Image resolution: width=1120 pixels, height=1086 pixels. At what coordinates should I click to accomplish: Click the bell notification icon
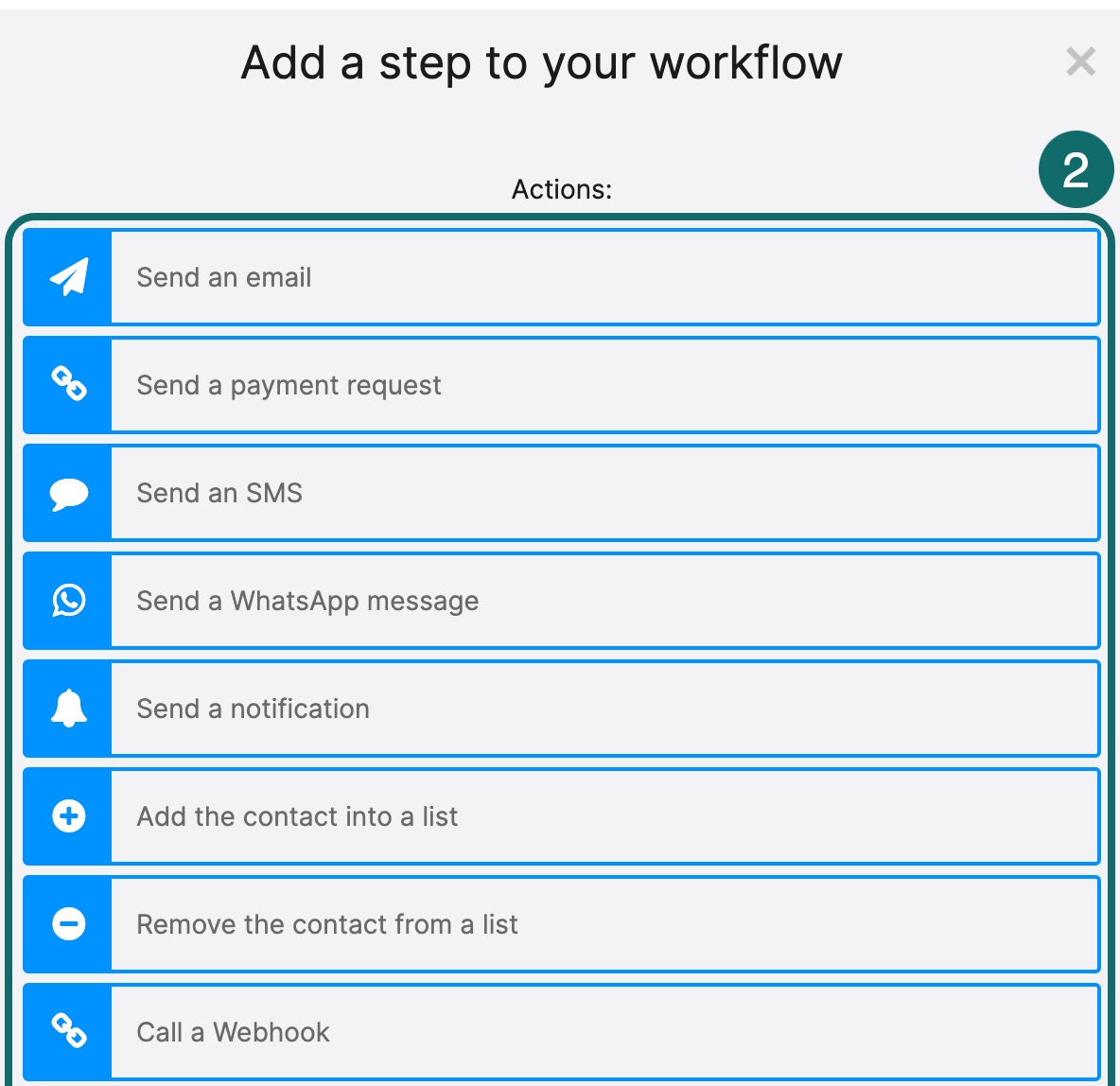tap(68, 709)
